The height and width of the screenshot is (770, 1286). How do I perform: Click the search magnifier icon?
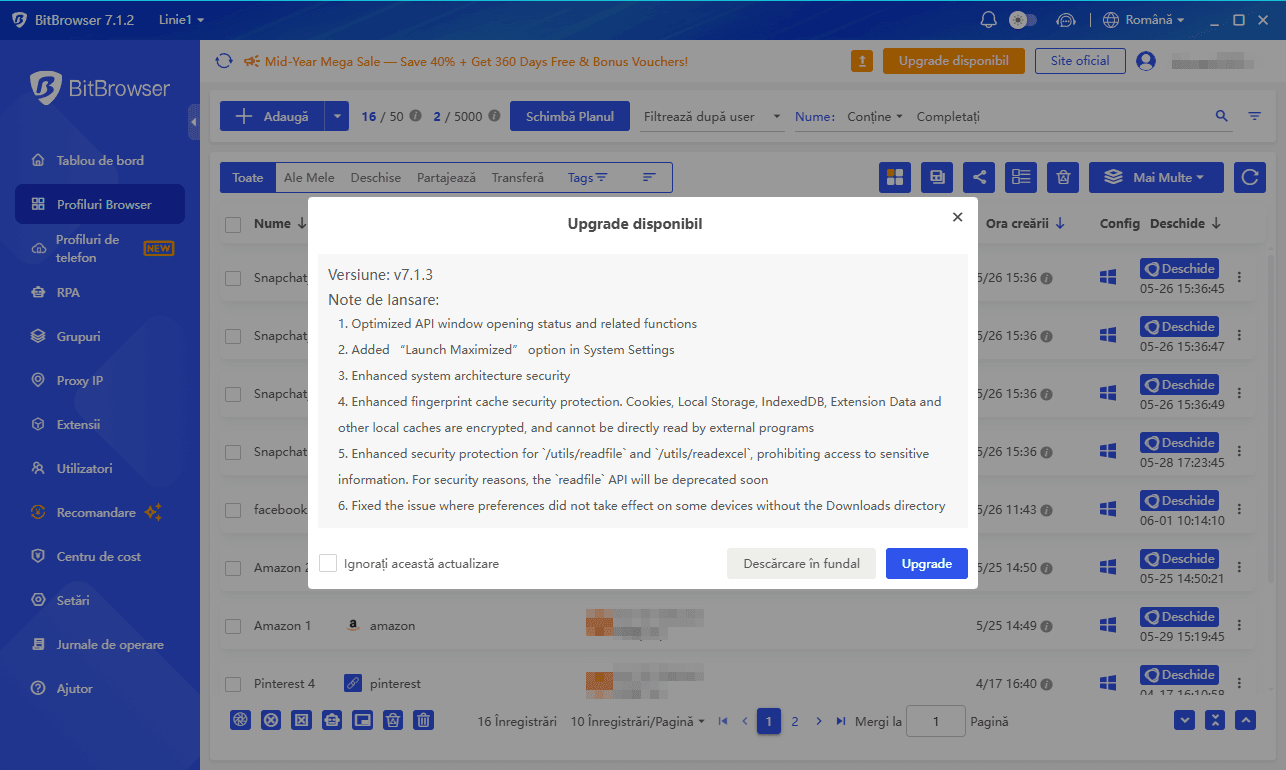(1221, 116)
